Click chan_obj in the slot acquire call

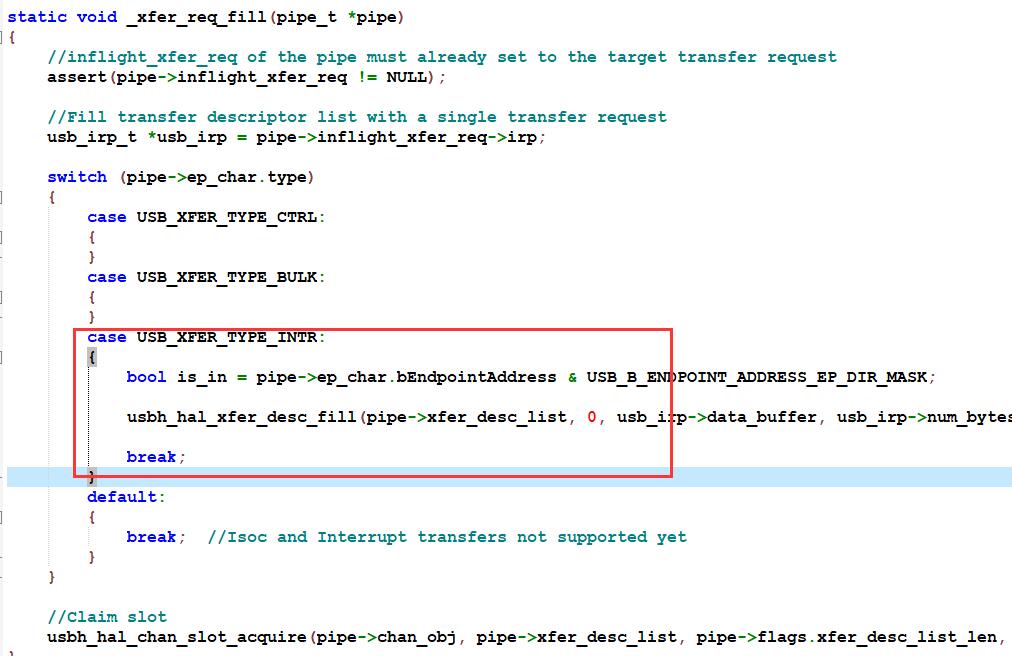416,637
